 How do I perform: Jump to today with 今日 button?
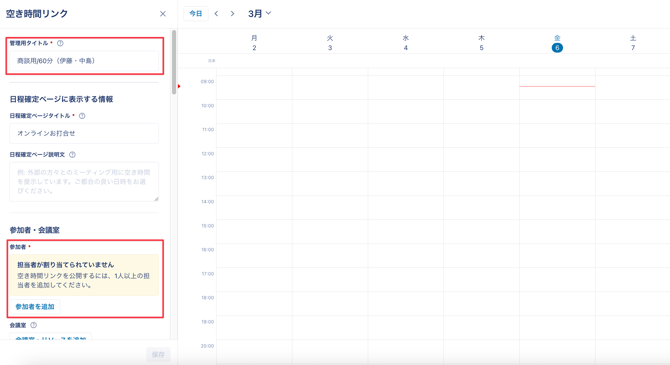point(196,14)
